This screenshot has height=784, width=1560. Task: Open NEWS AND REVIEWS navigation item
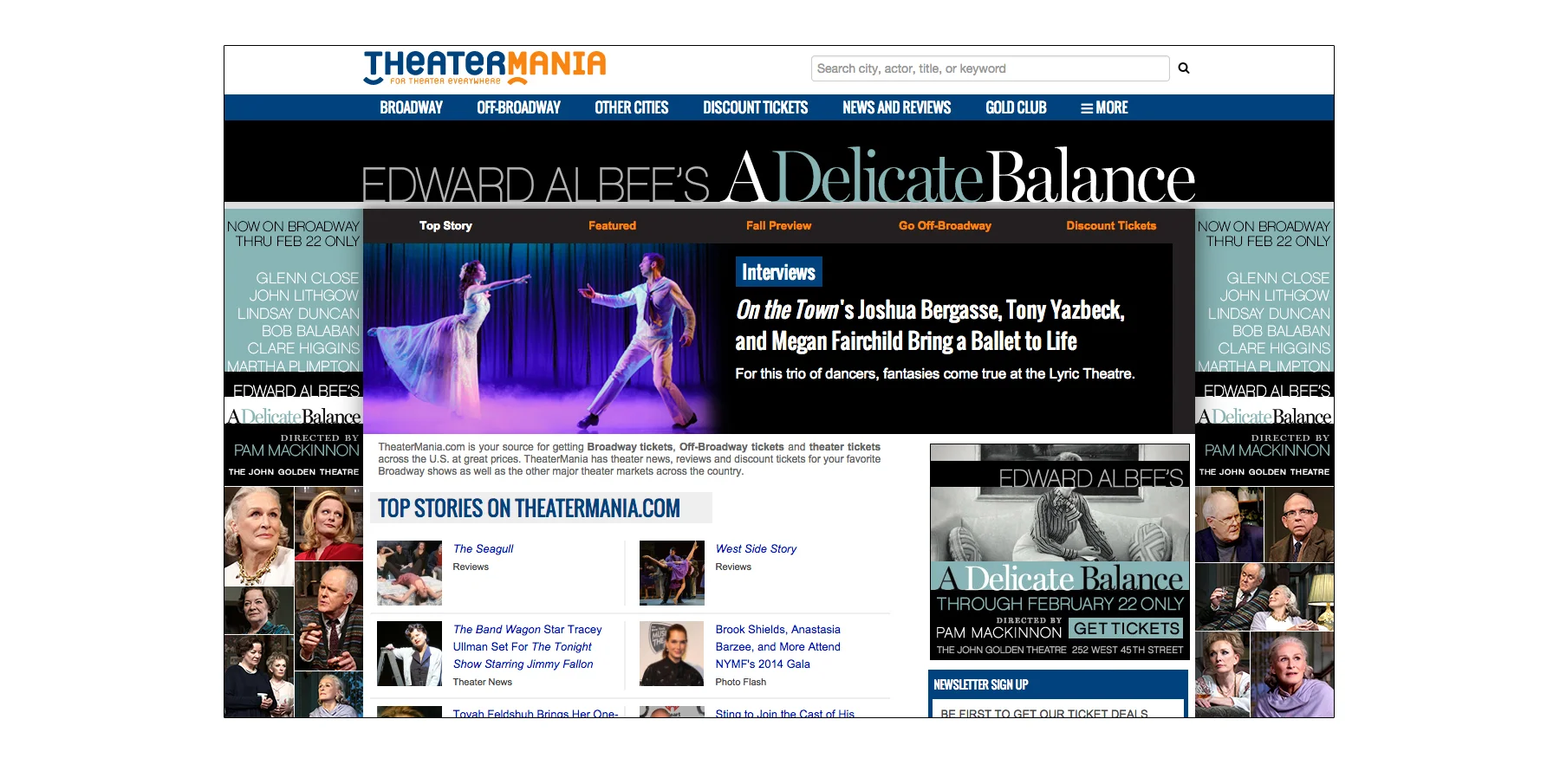[x=896, y=107]
